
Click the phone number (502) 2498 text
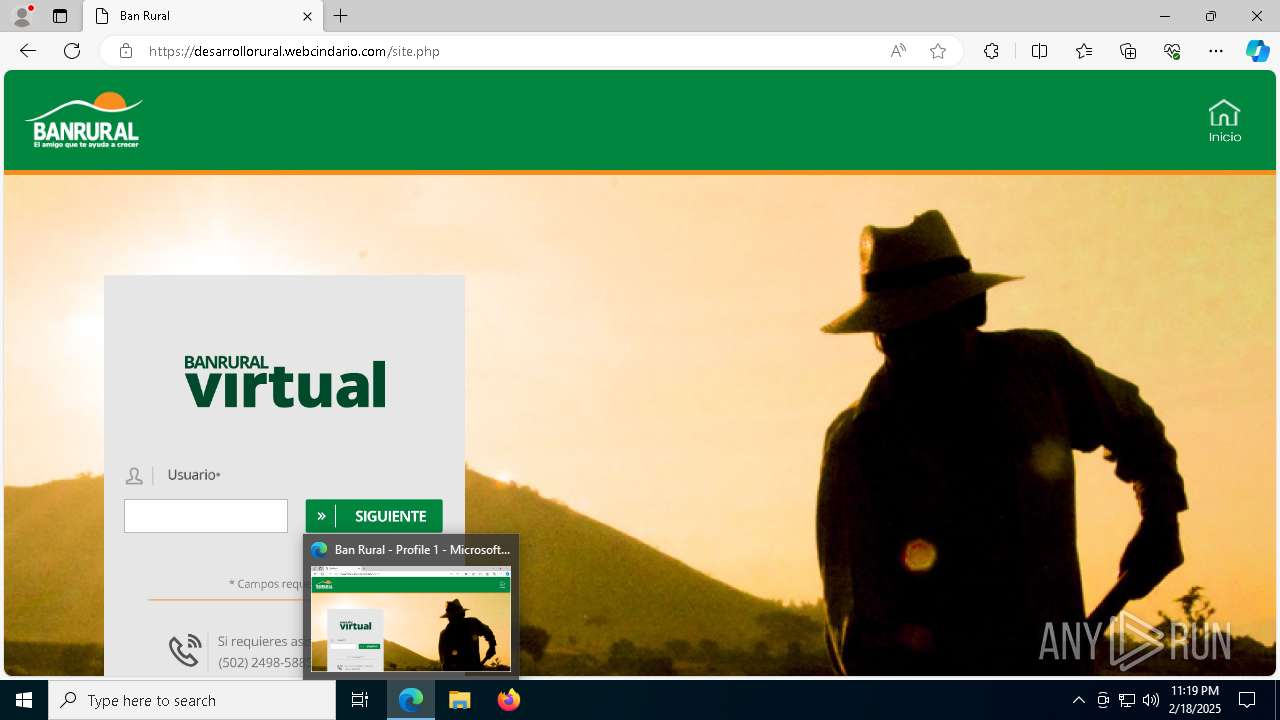(x=261, y=662)
